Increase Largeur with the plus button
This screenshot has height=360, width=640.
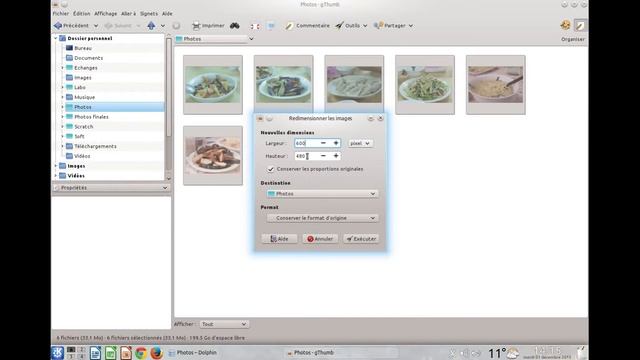click(336, 143)
